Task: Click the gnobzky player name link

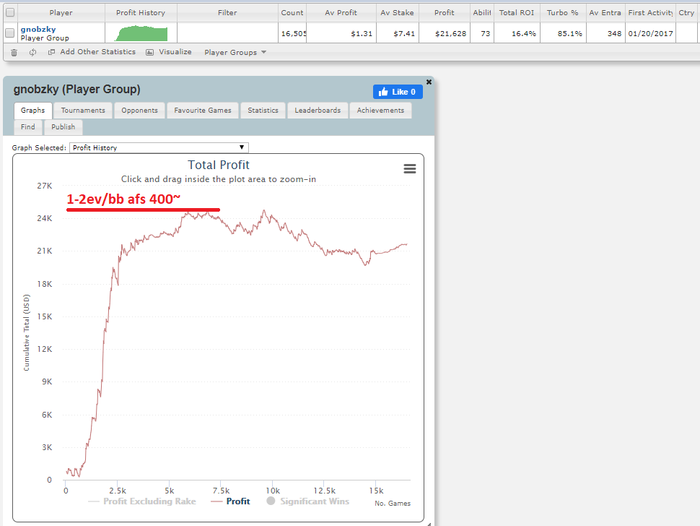Action: 38,29
